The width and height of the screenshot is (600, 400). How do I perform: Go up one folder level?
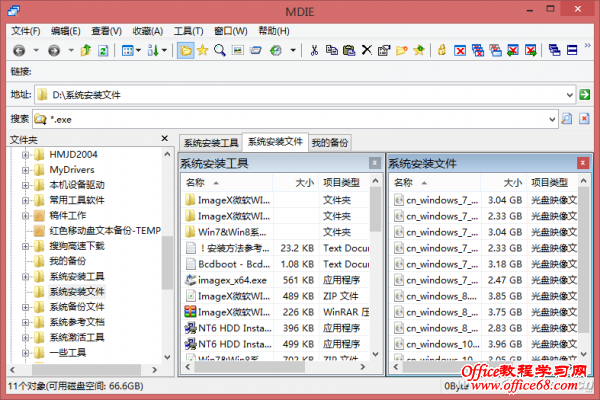86,50
